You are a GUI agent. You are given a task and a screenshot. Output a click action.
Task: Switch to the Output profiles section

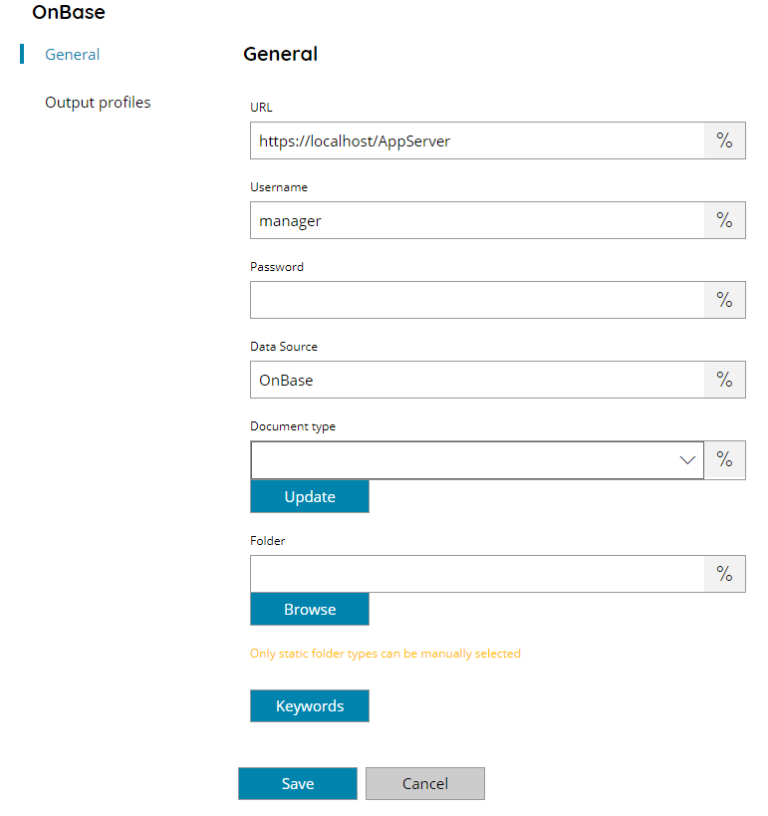tap(97, 102)
